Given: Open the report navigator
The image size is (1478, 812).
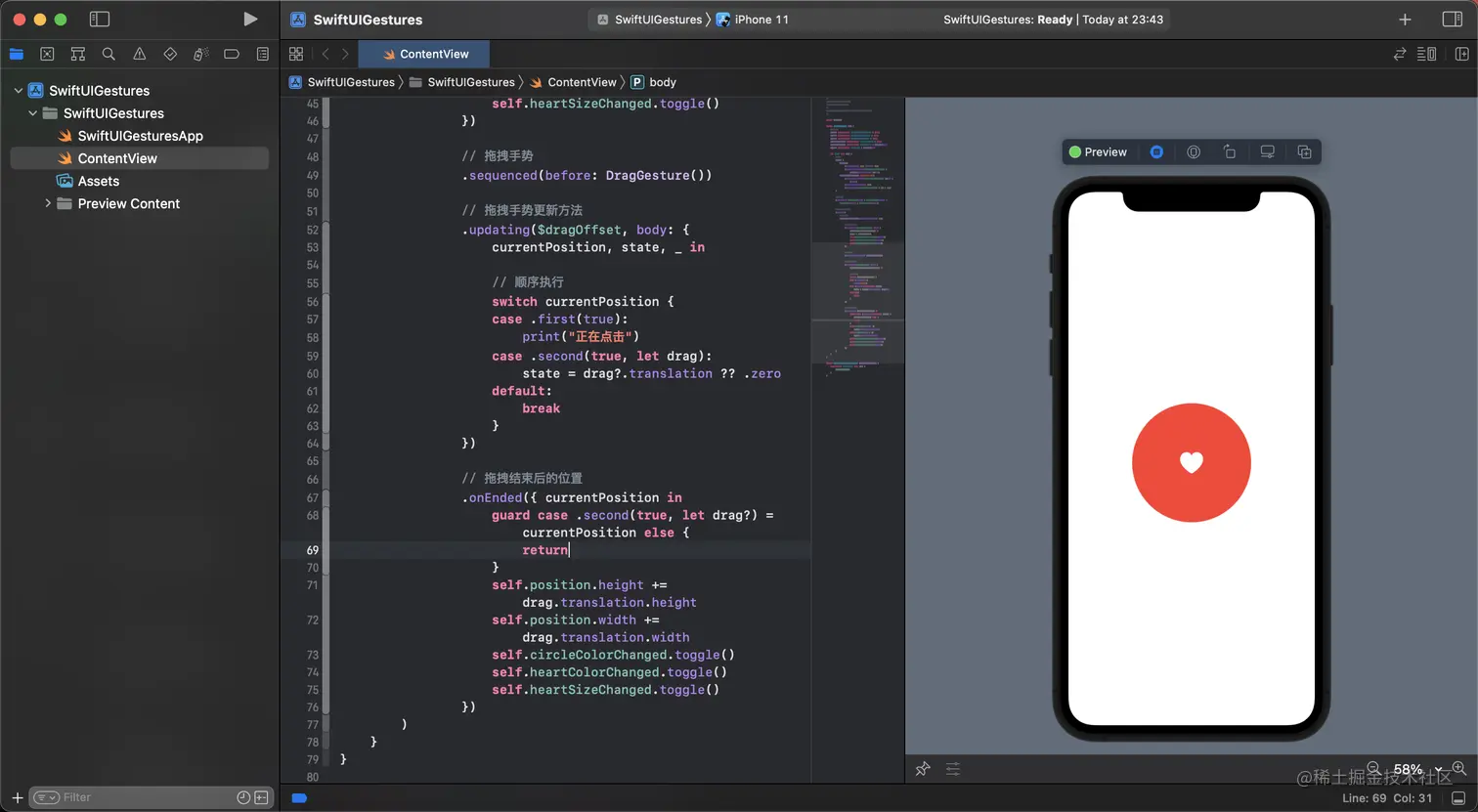Looking at the screenshot, I should tap(262, 54).
